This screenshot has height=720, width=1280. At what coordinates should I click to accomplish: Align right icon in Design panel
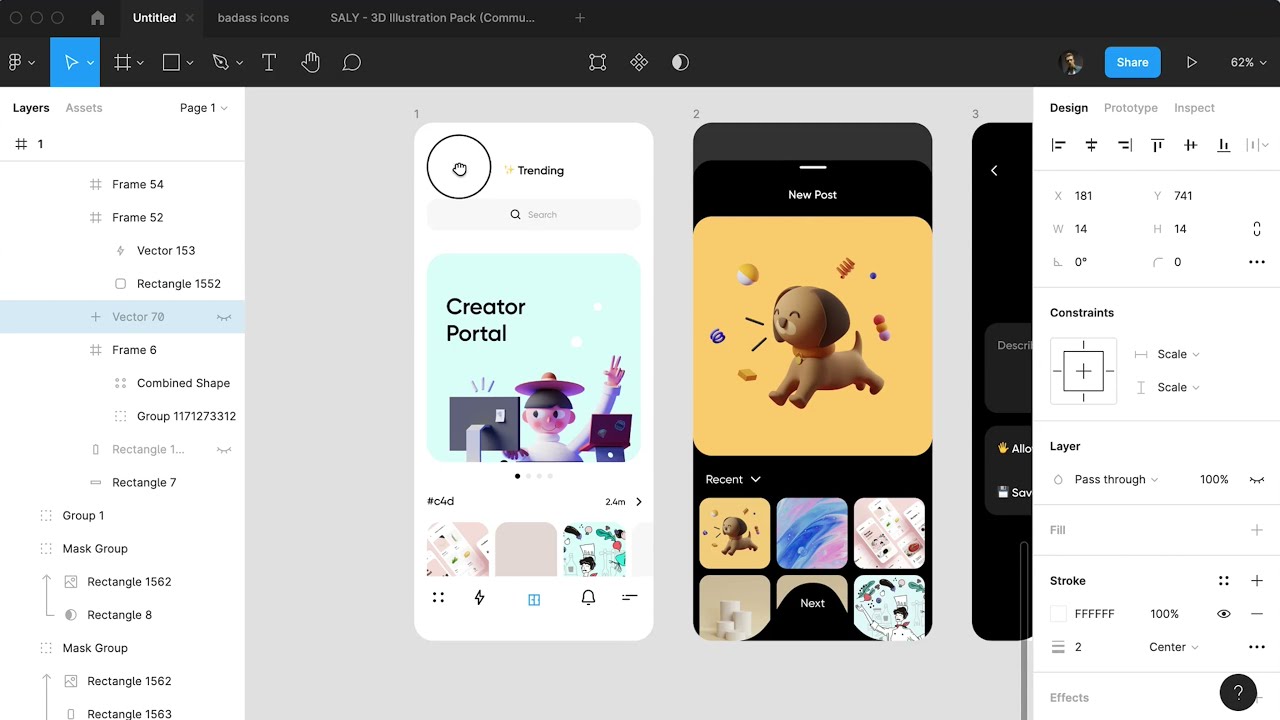(1124, 145)
